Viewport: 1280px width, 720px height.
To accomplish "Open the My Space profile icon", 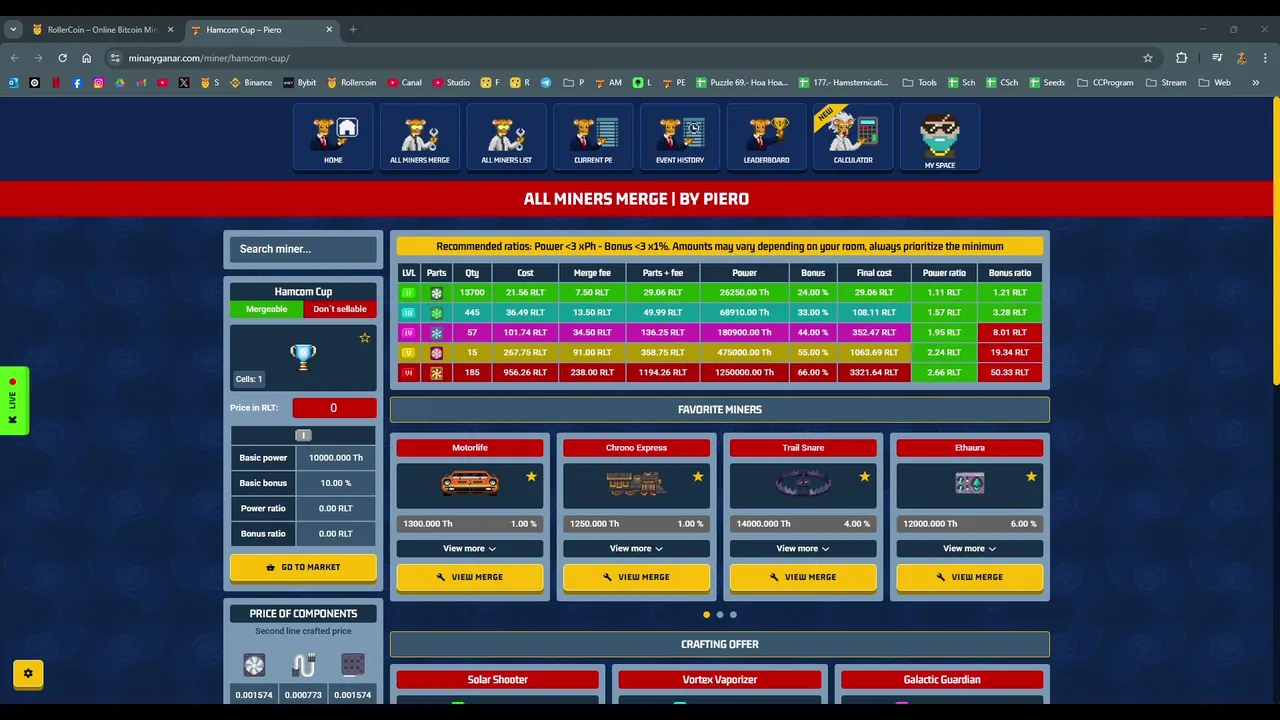I will 940,137.
